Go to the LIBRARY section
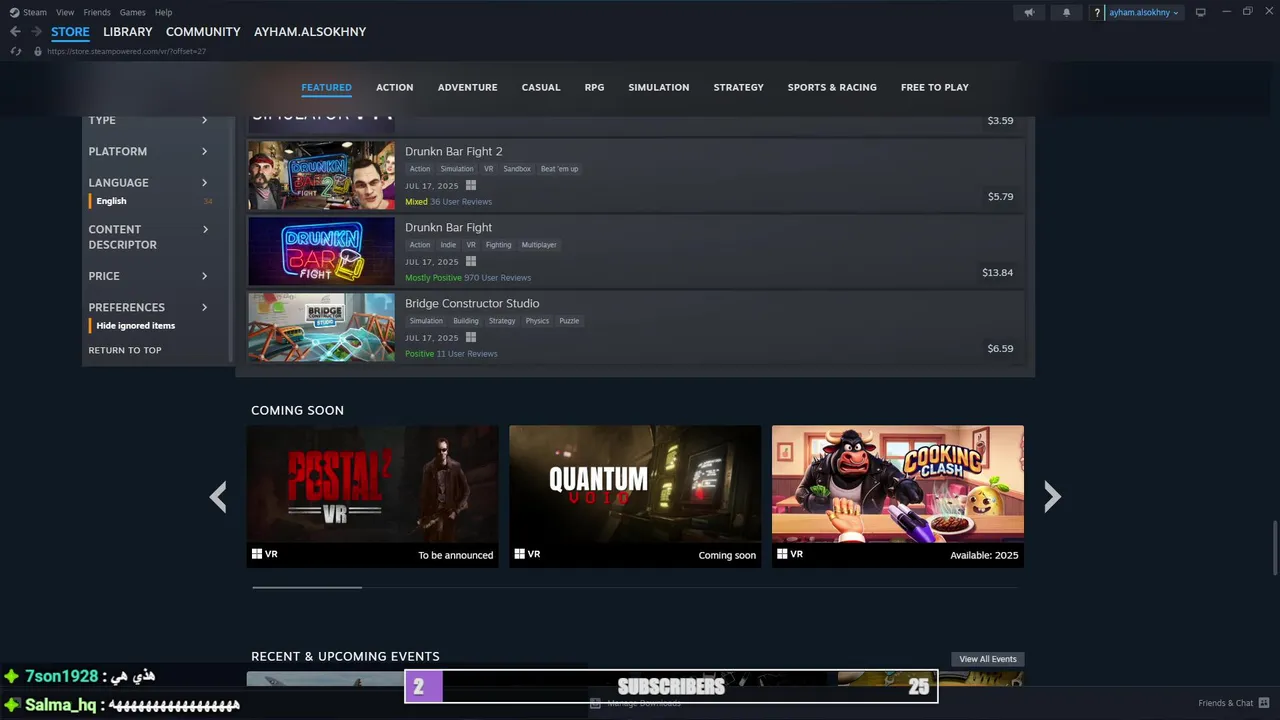This screenshot has height=720, width=1280. [x=127, y=32]
